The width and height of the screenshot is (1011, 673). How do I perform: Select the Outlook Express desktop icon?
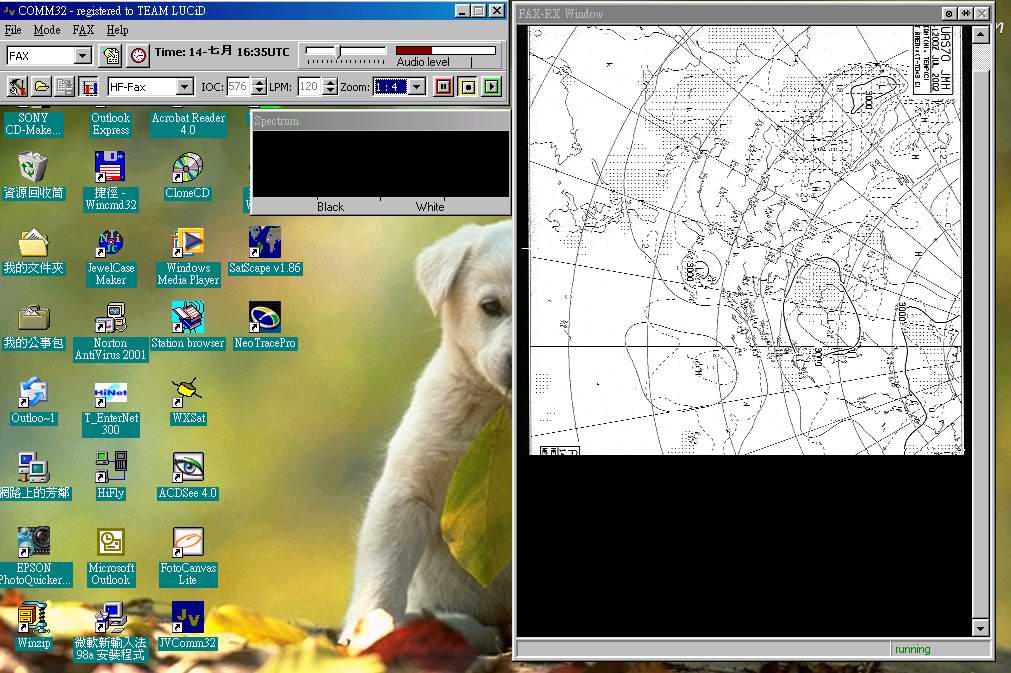tap(110, 122)
